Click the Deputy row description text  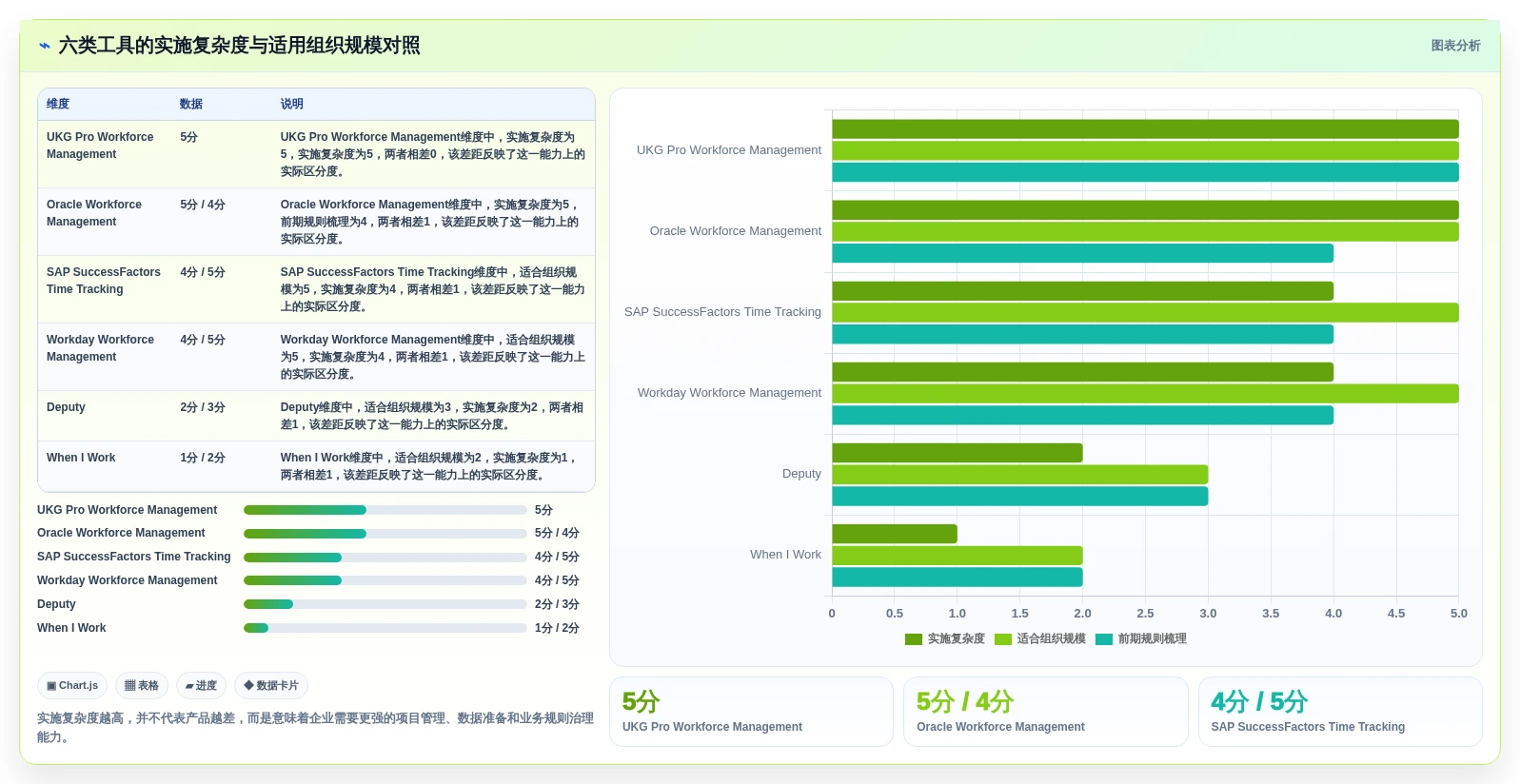[x=432, y=416]
